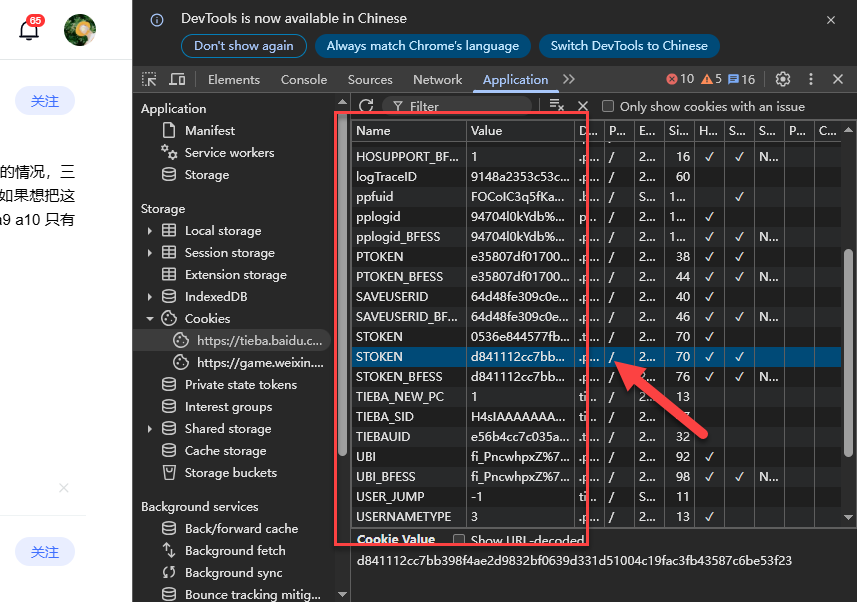Switch to the Network tab
The height and width of the screenshot is (602, 857).
click(437, 80)
